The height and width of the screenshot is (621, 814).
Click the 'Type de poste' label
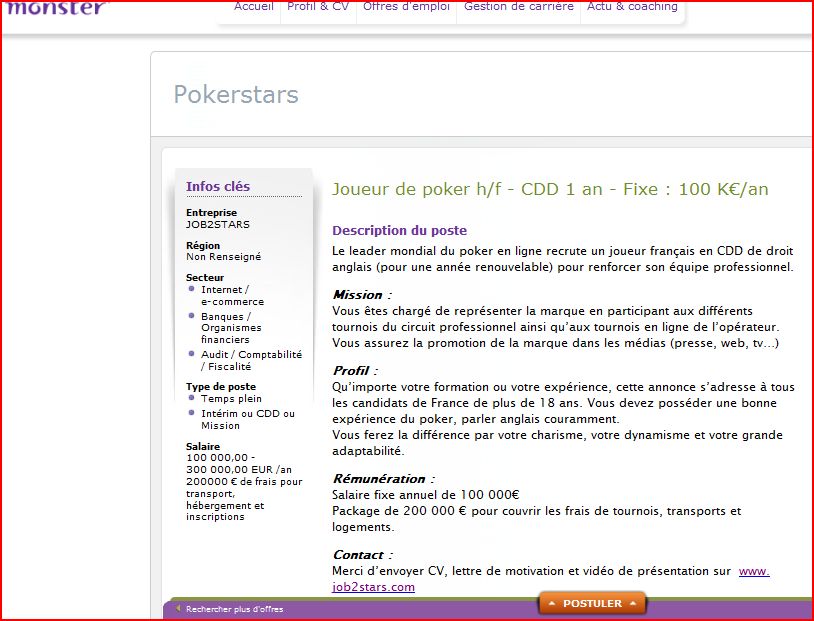point(221,386)
